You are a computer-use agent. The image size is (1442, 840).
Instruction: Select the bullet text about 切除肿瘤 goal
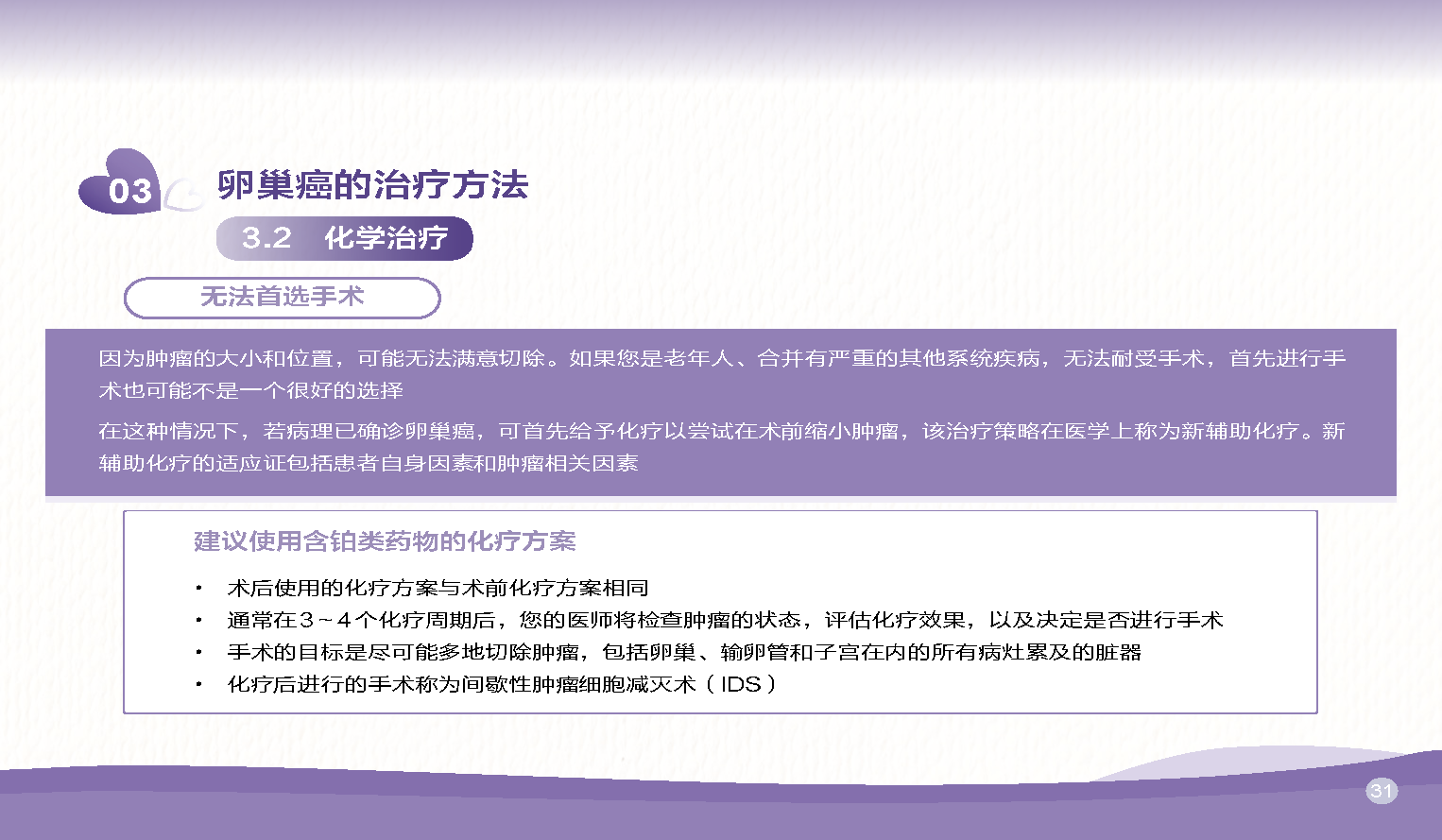(x=684, y=653)
